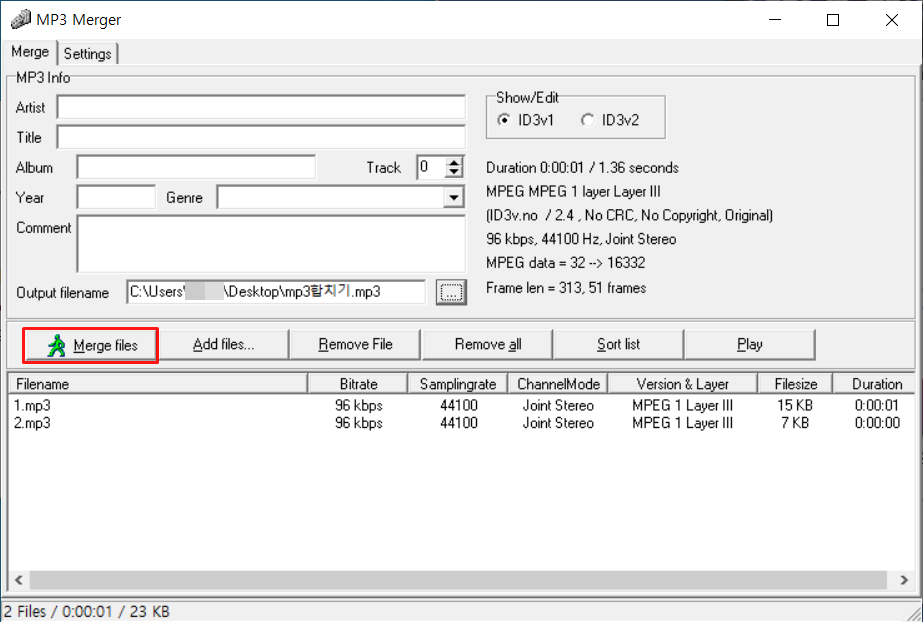Open the Add files dialog
923x622 pixels.
[224, 345]
